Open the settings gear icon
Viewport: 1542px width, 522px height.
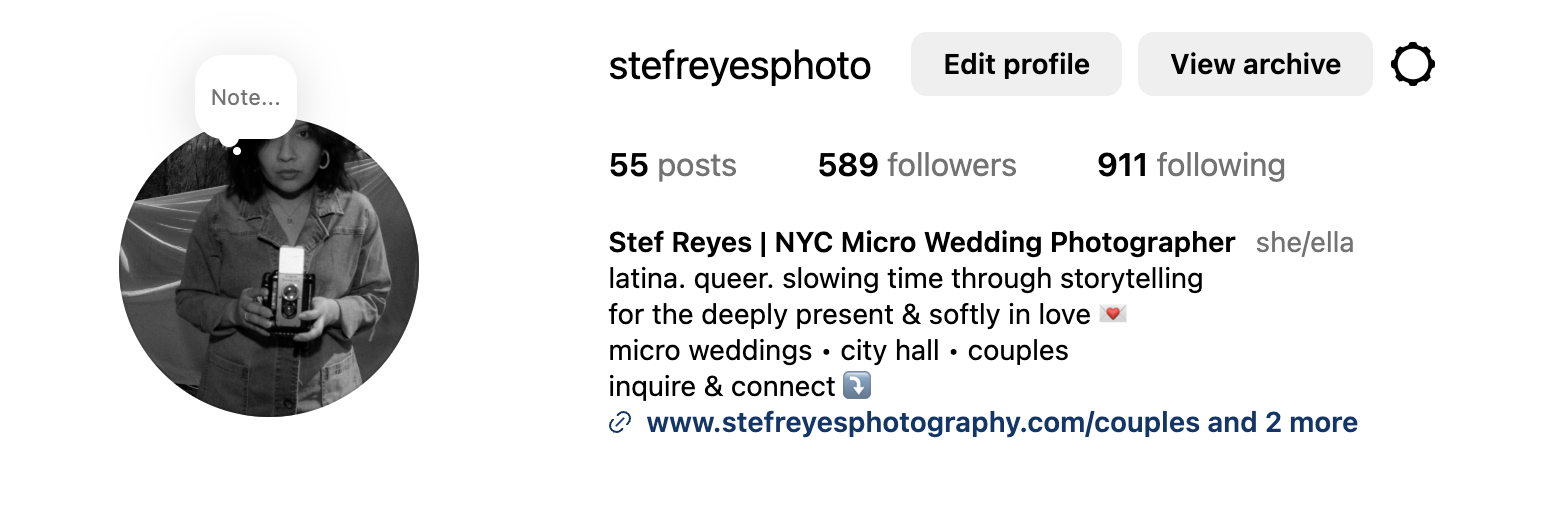1413,65
